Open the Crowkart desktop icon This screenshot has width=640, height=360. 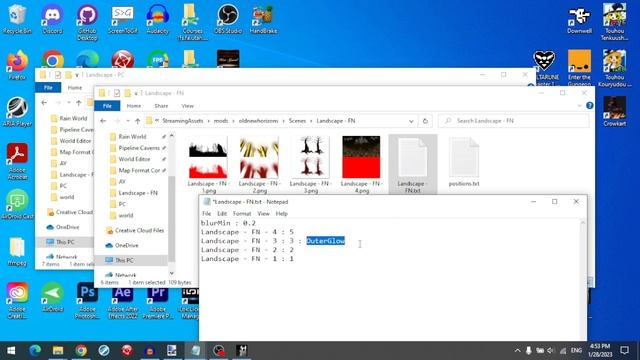(614, 112)
